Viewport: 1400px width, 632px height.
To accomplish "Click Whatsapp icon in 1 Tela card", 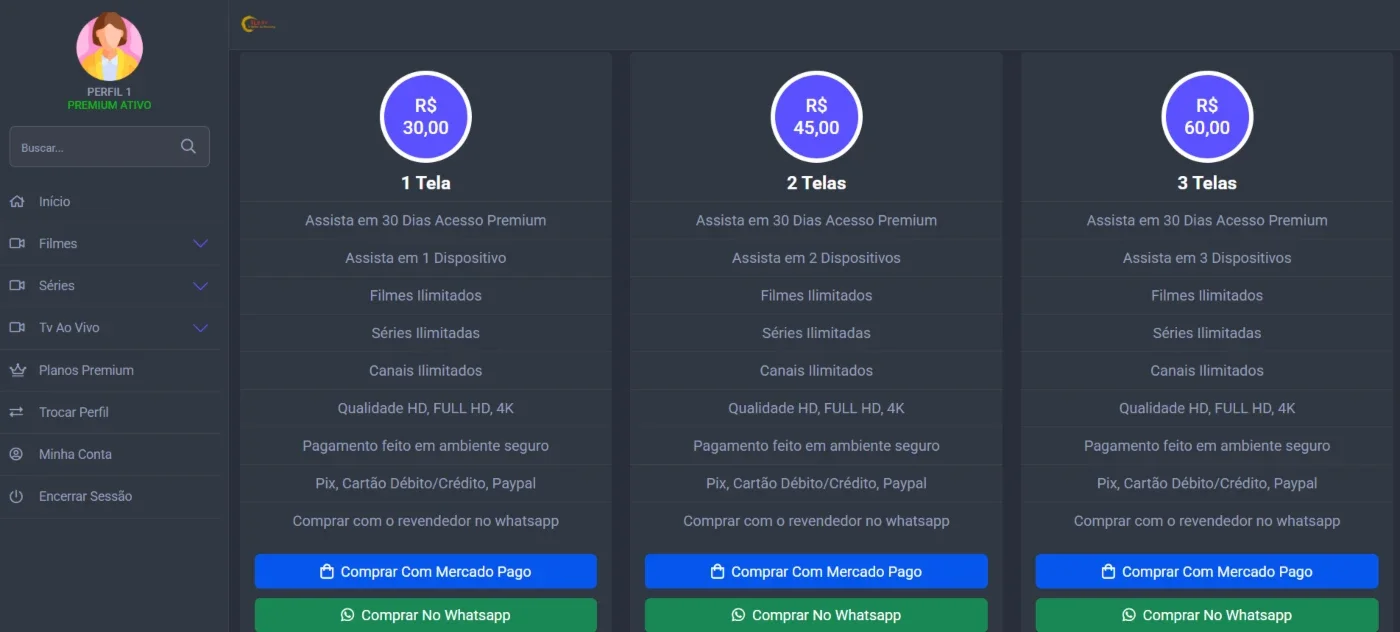I will pos(347,615).
